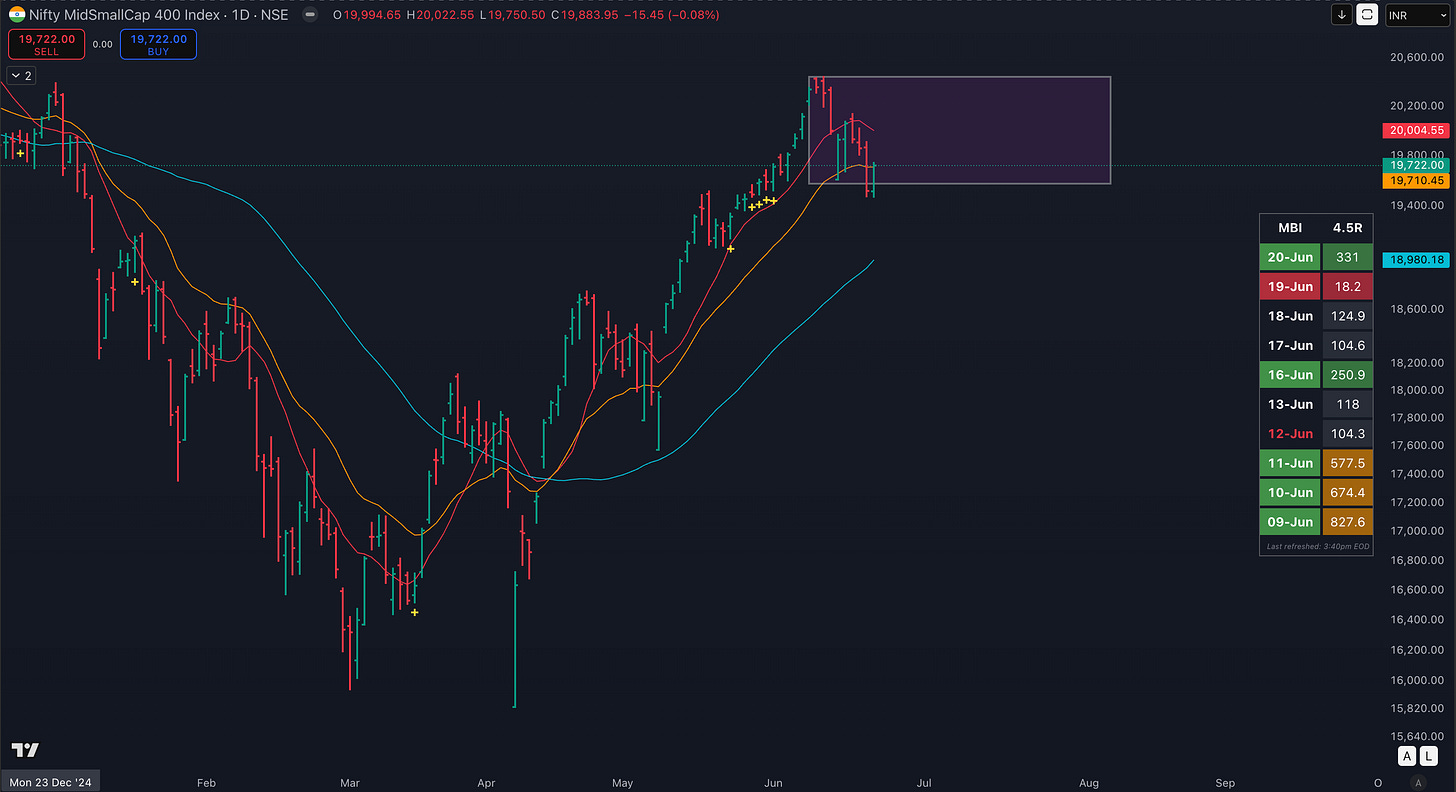Click the red 20,004.55 price label
Image resolution: width=1456 pixels, height=792 pixels.
pyautogui.click(x=1416, y=130)
